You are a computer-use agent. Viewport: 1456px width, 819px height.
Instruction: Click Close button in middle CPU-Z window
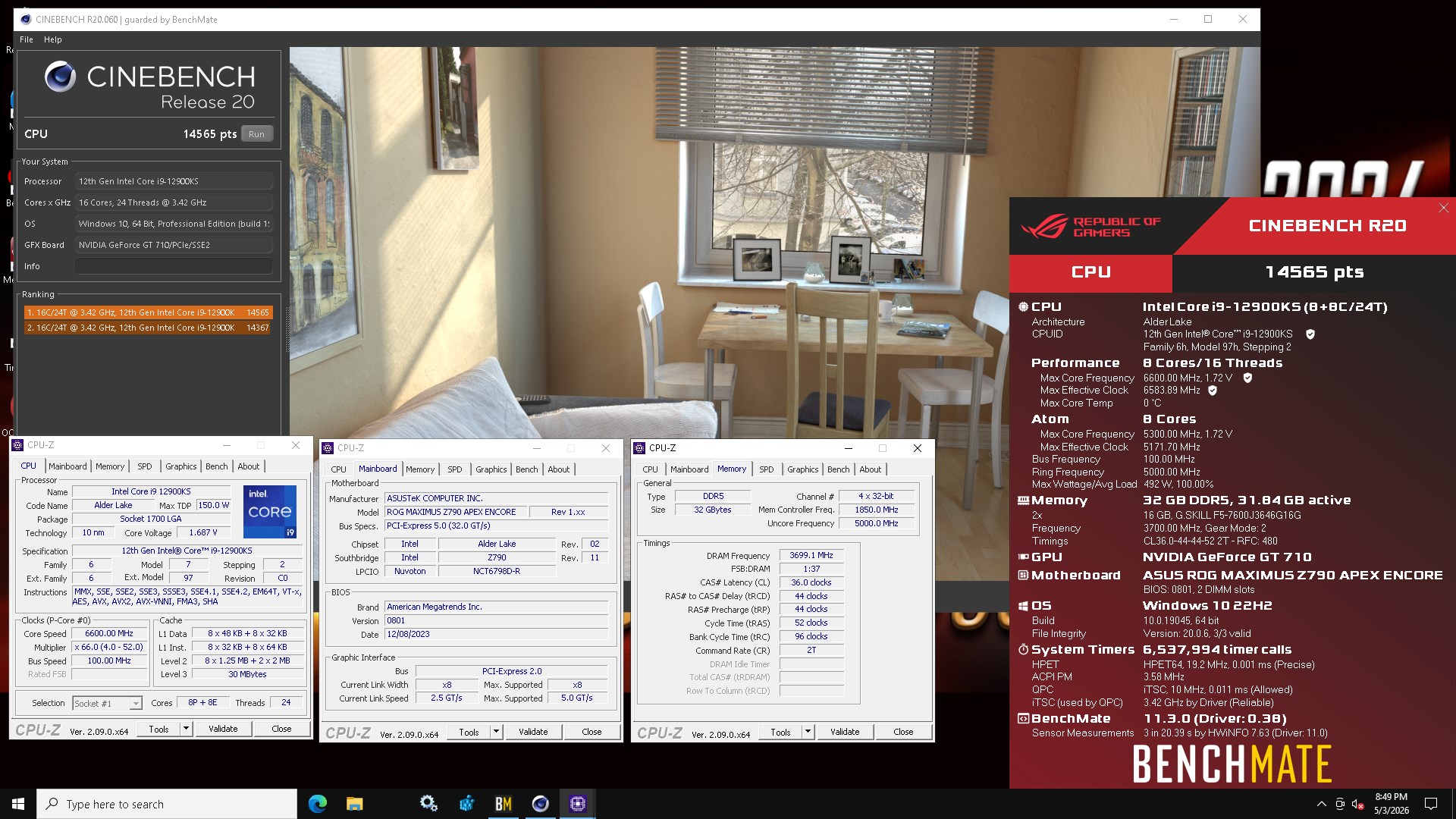[591, 732]
